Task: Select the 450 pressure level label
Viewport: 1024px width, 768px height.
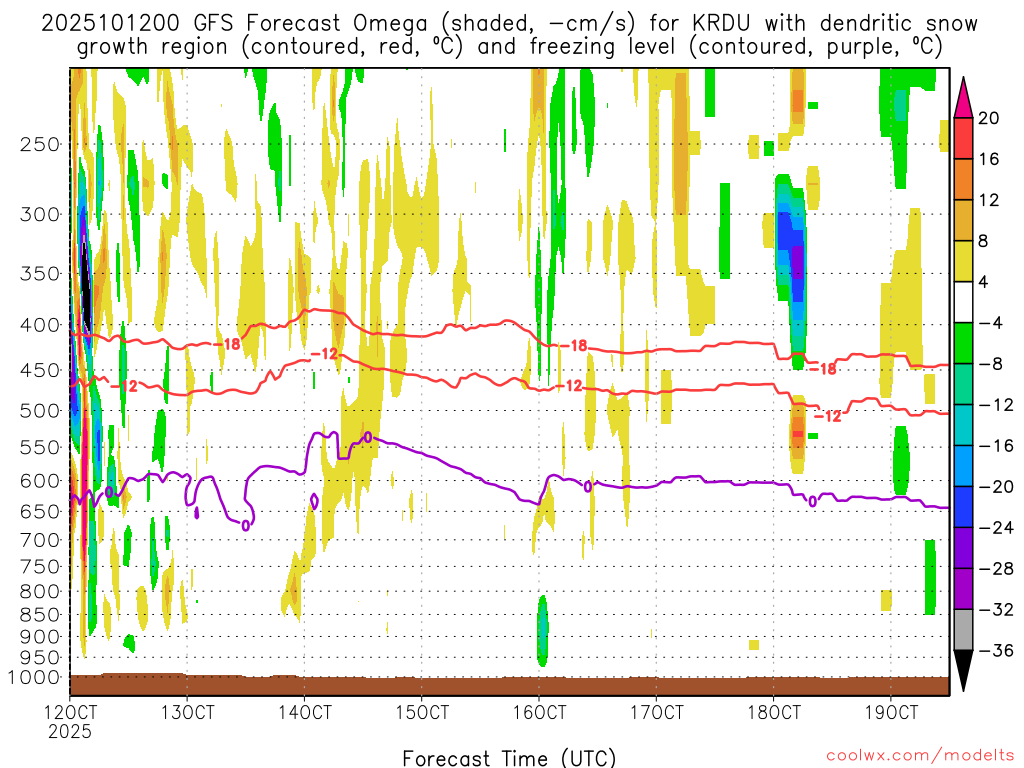Action: pyautogui.click(x=40, y=370)
